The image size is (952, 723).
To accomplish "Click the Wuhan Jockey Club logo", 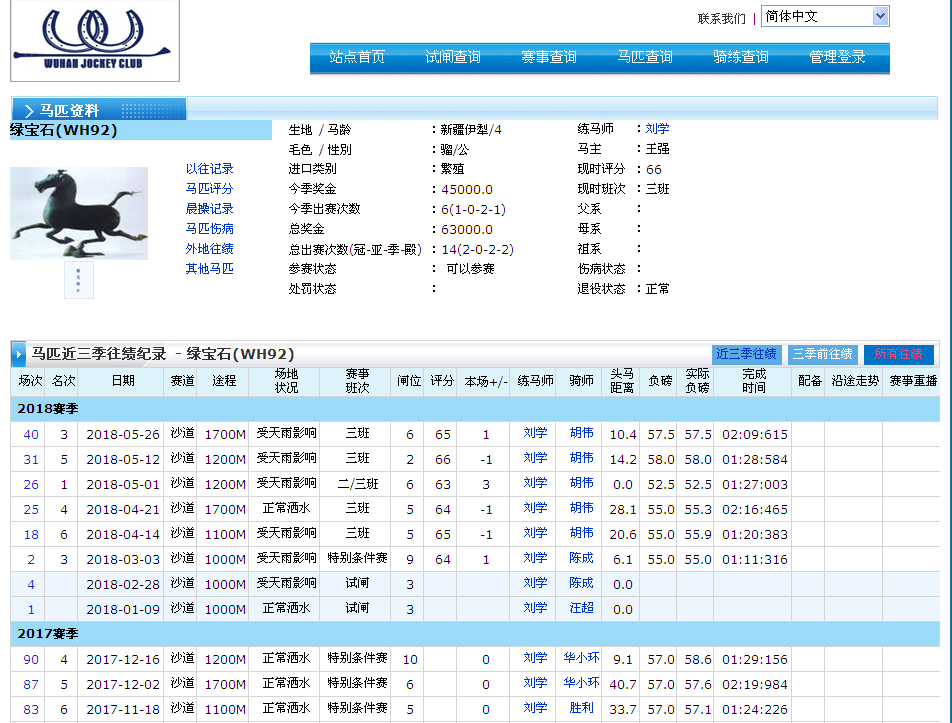I will pos(94,41).
